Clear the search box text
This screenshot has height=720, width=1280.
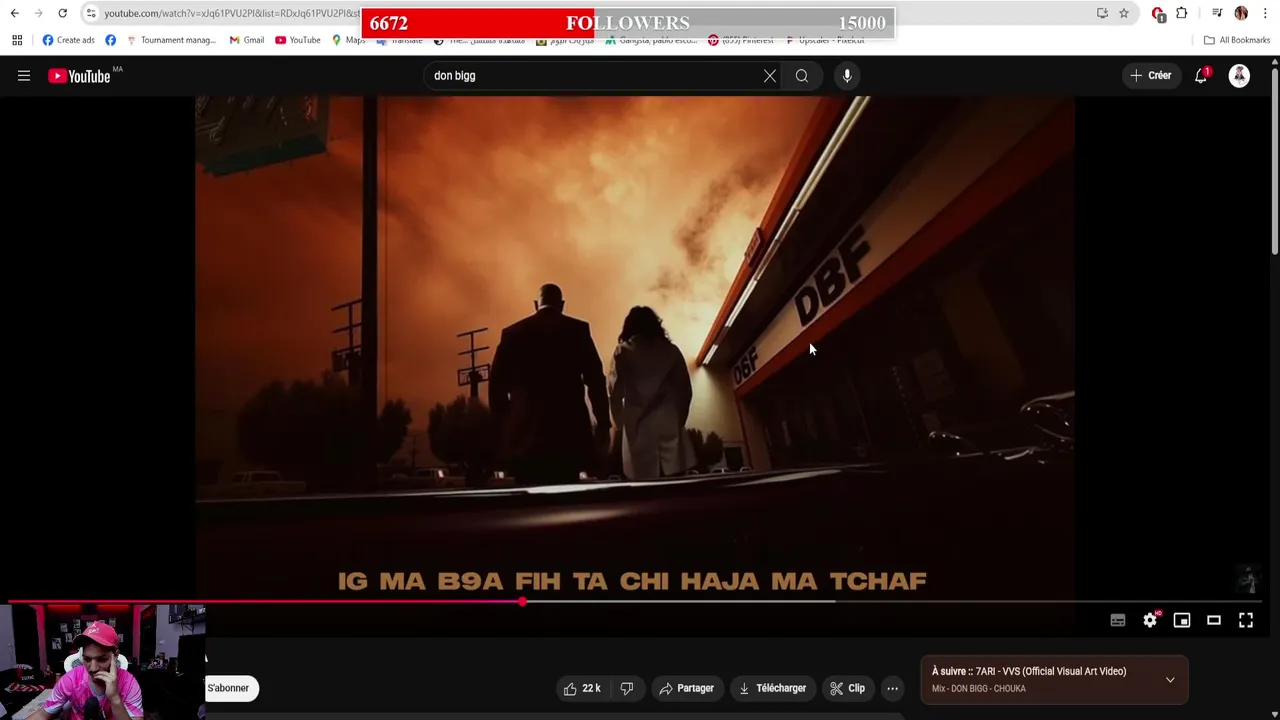770,76
